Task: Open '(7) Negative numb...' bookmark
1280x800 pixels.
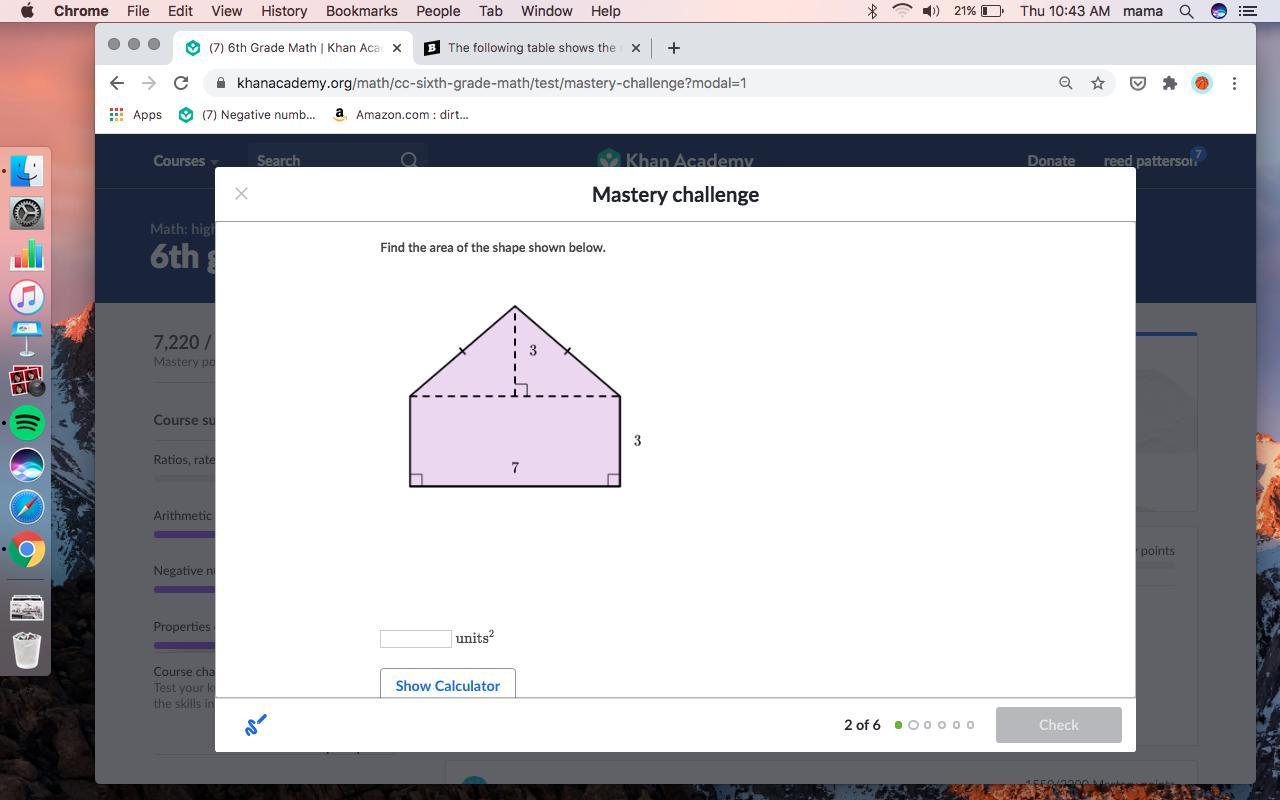Action: 246,114
